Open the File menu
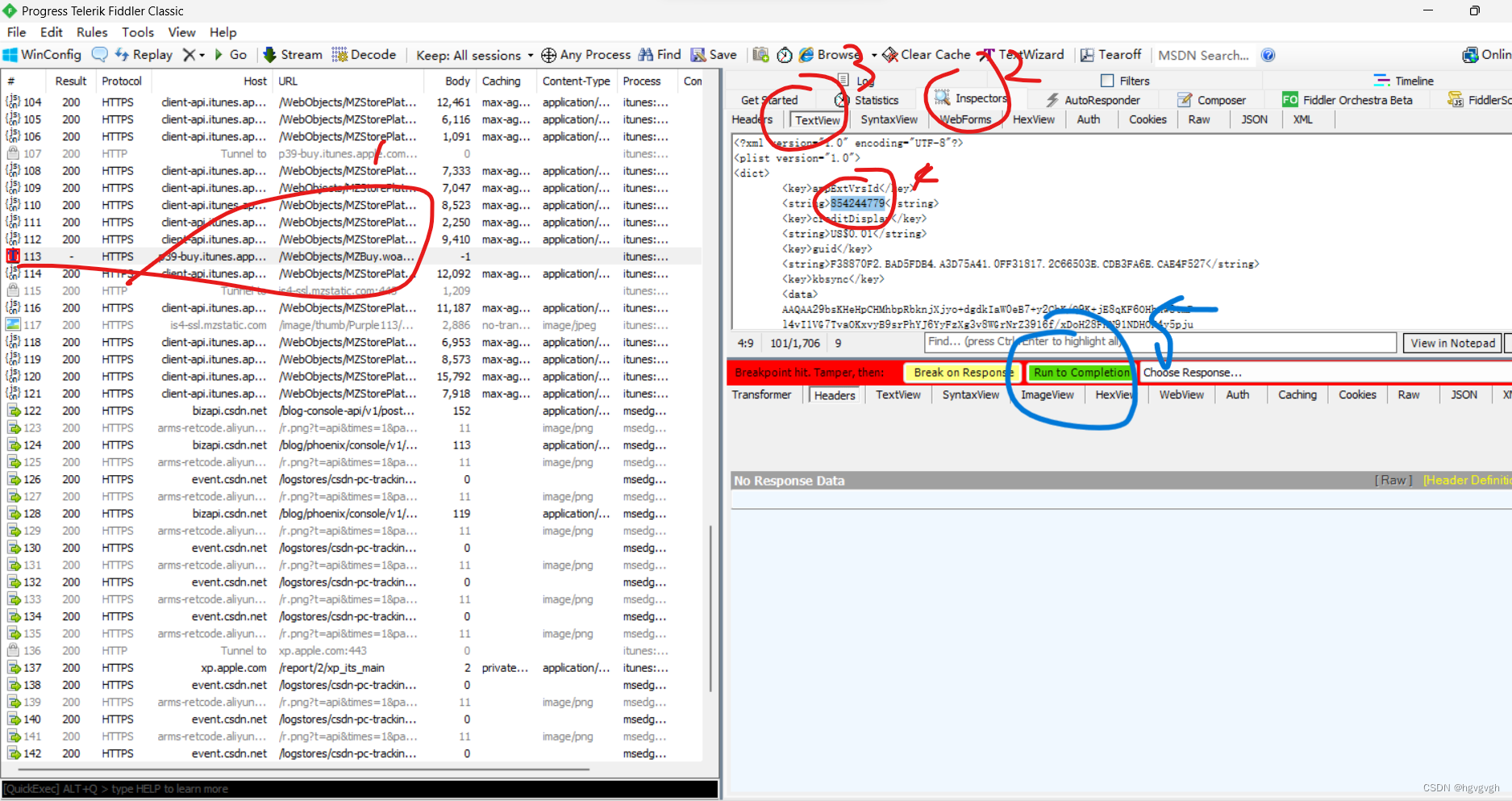Screen dimensions: 1512x801 coord(17,32)
